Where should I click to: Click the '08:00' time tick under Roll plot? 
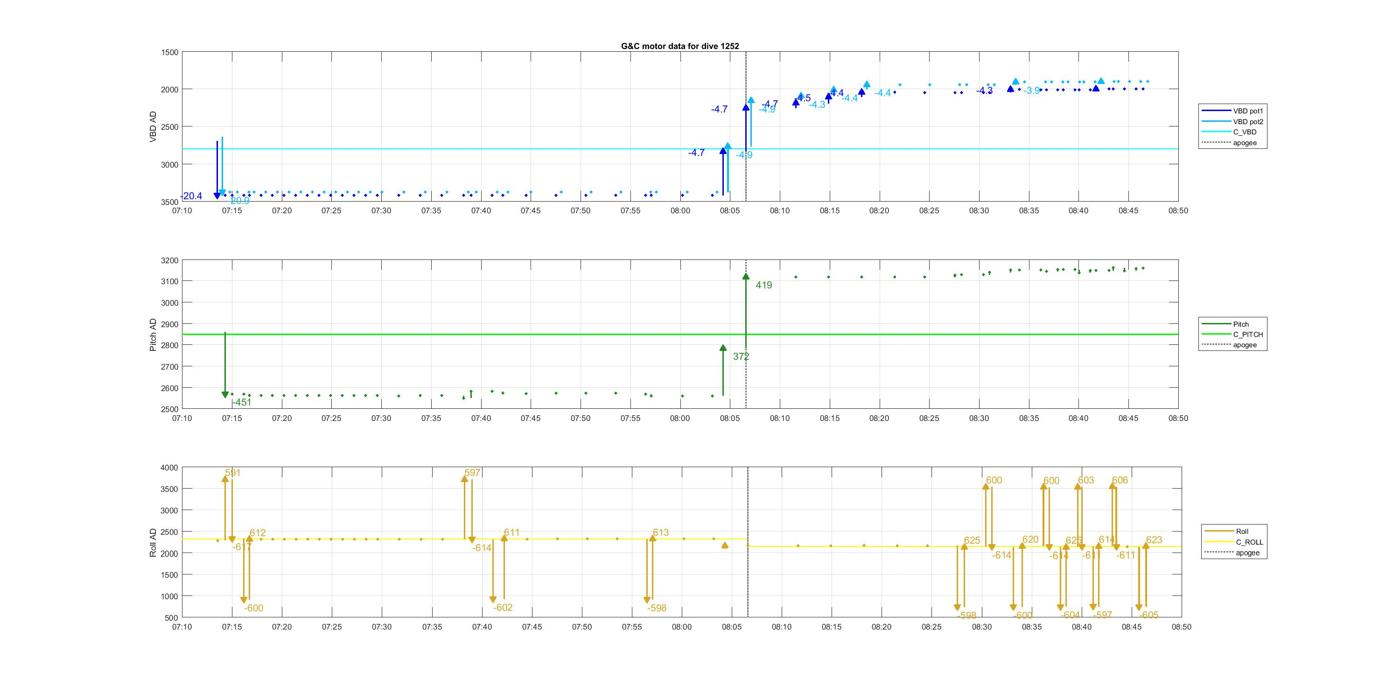(681, 627)
